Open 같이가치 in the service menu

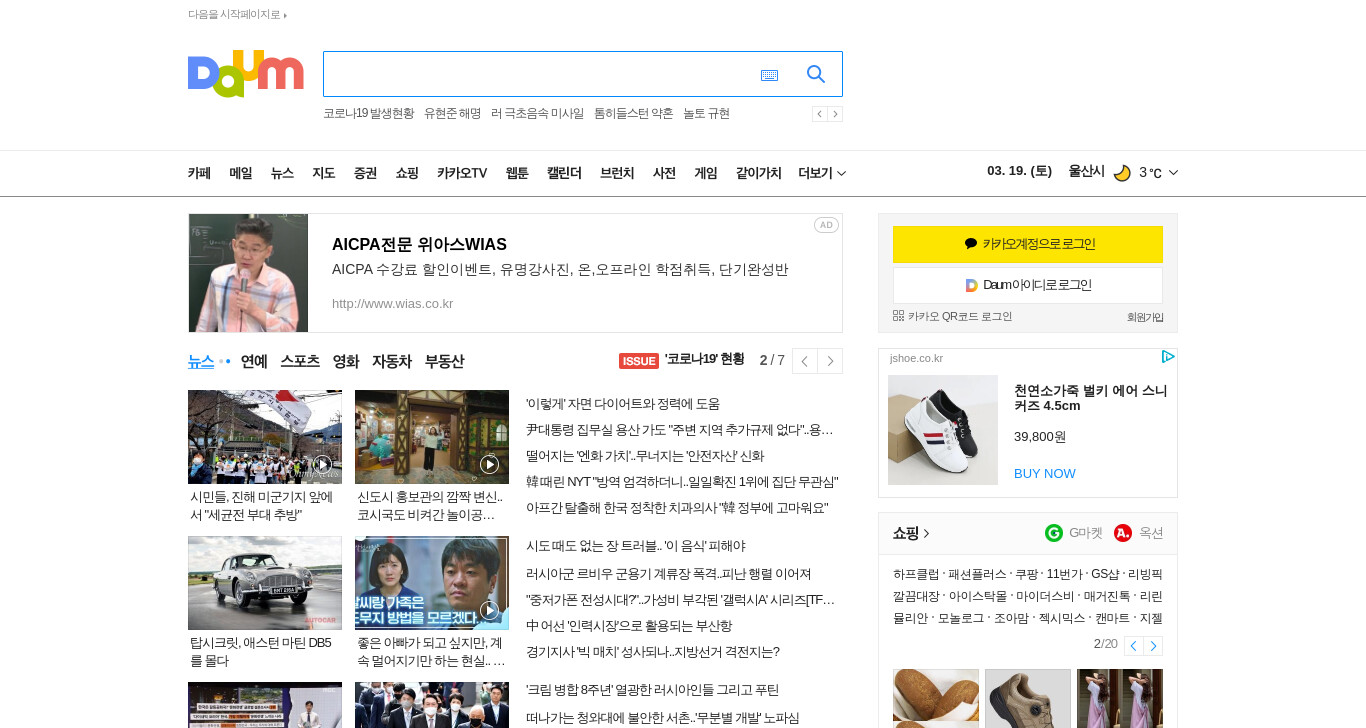click(x=758, y=173)
